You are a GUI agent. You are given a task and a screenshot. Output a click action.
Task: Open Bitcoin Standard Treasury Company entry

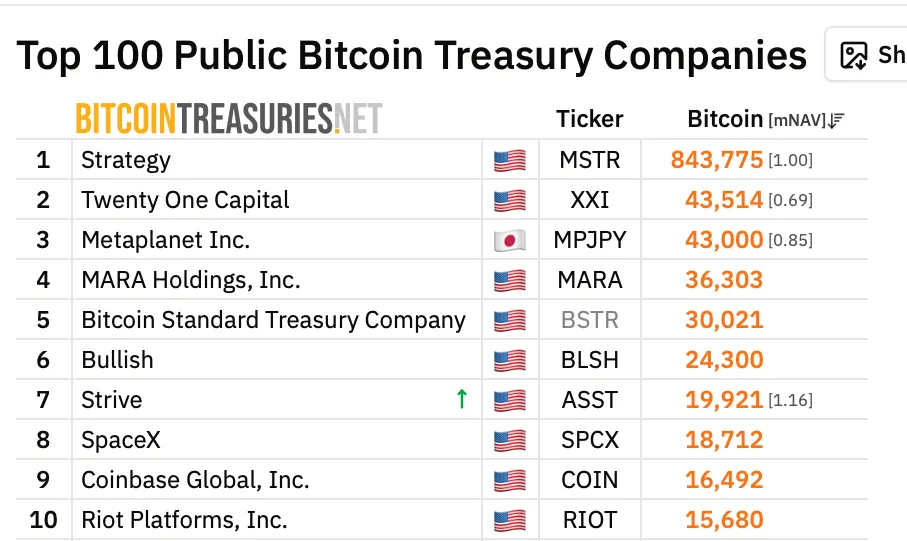click(274, 320)
